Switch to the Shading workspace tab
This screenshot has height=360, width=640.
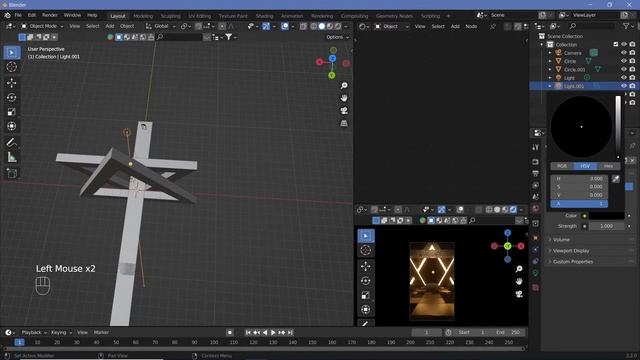coord(264,16)
